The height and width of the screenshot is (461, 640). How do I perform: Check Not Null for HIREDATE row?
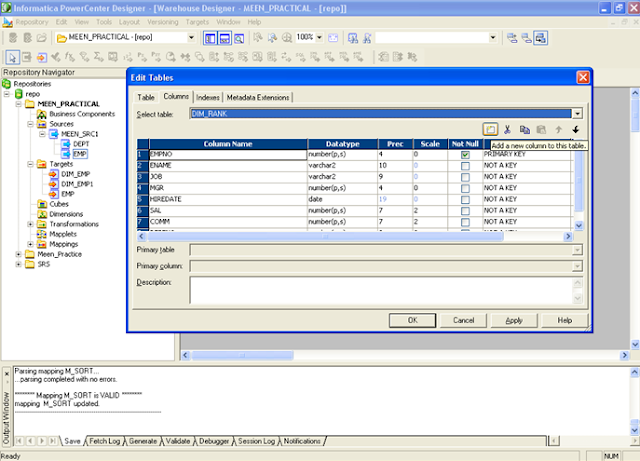point(465,200)
